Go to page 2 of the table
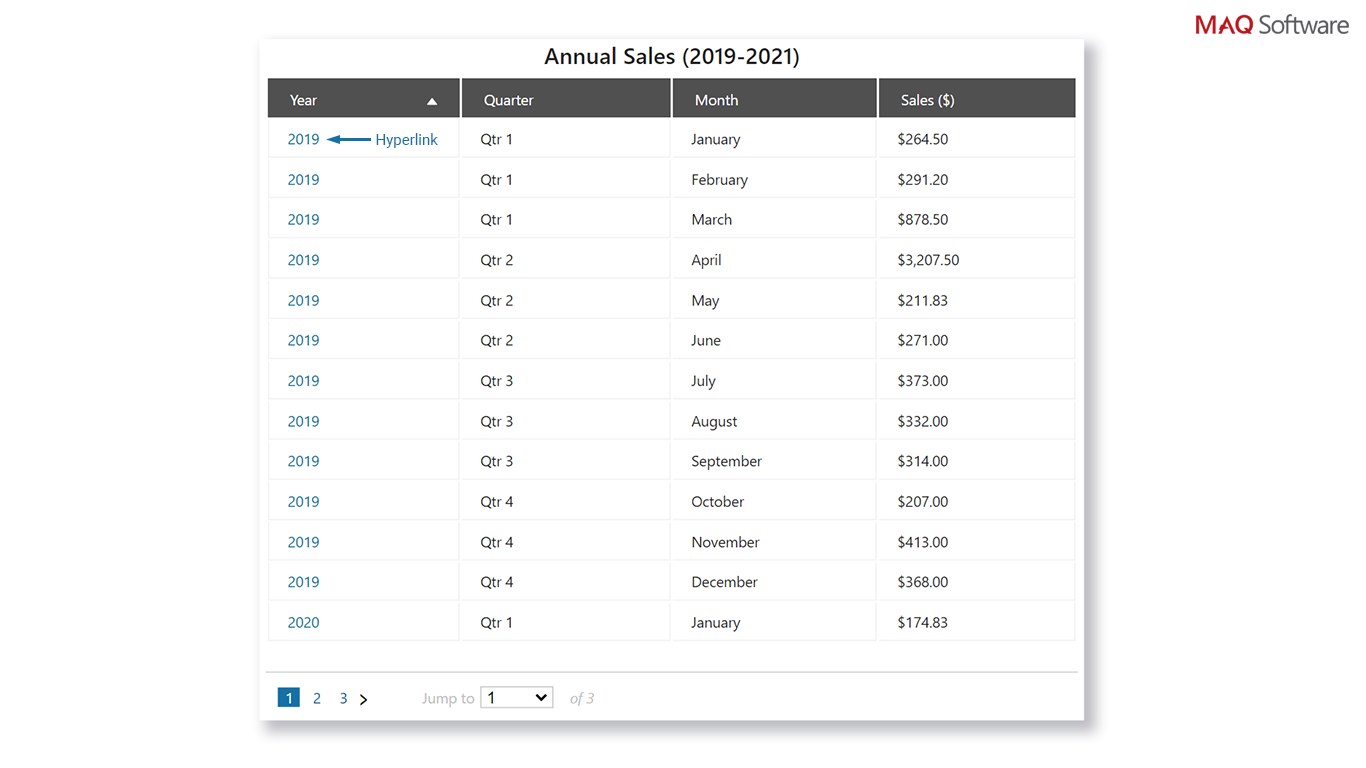The width and height of the screenshot is (1366, 768). coord(316,698)
